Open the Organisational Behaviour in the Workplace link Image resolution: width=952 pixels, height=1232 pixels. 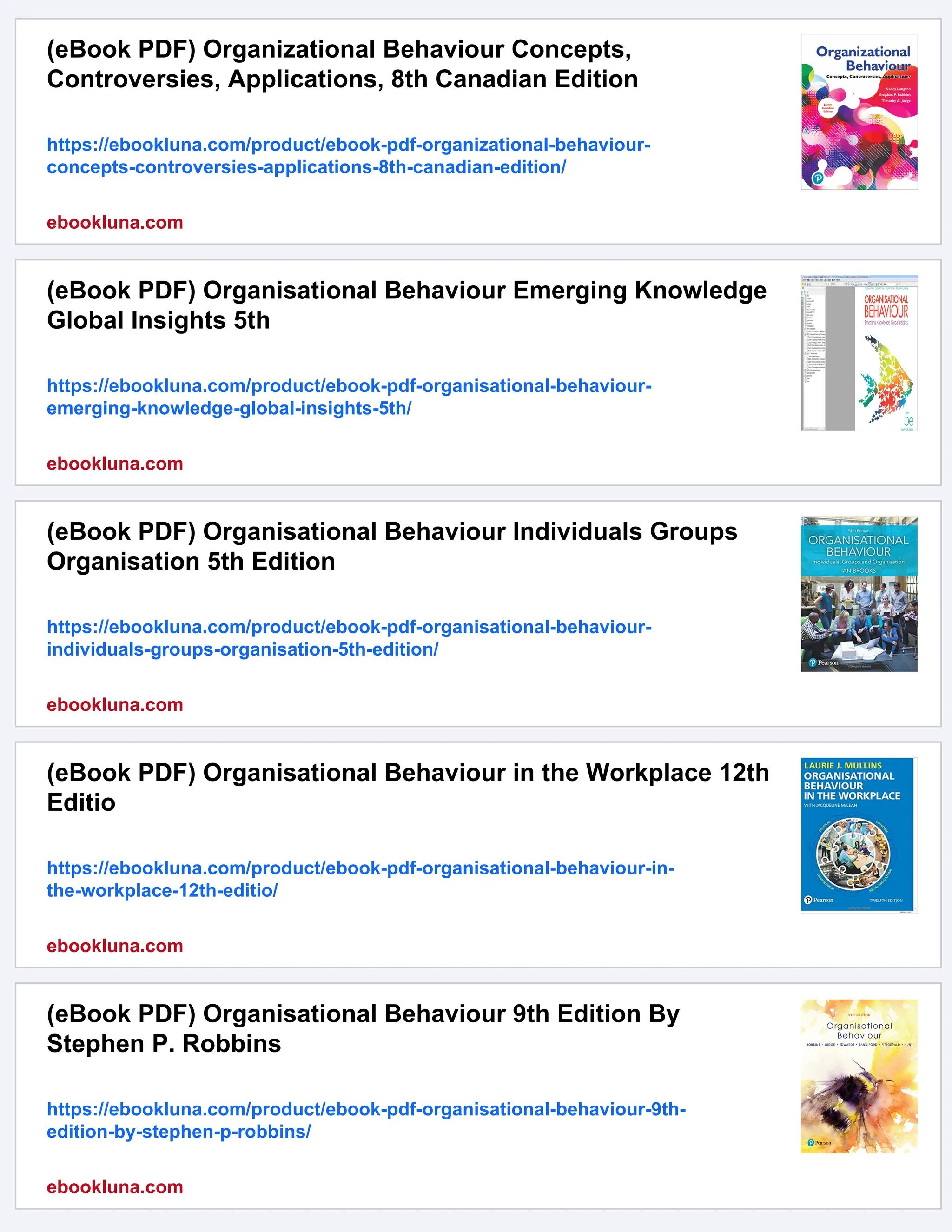pos(360,879)
